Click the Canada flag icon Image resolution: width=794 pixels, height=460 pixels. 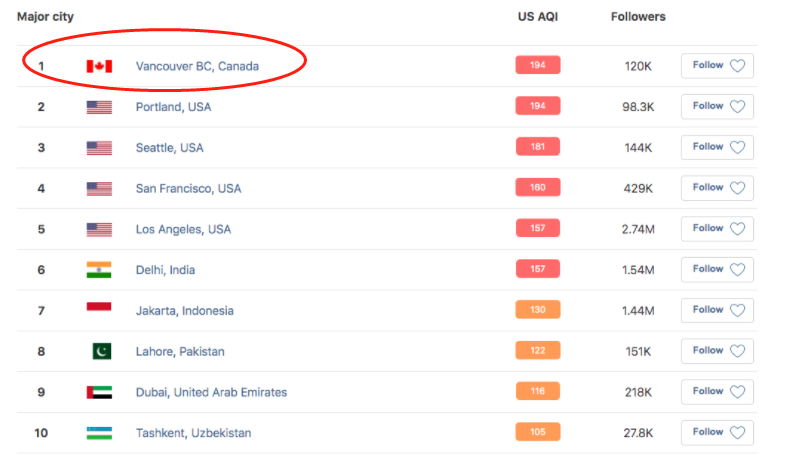coord(98,66)
